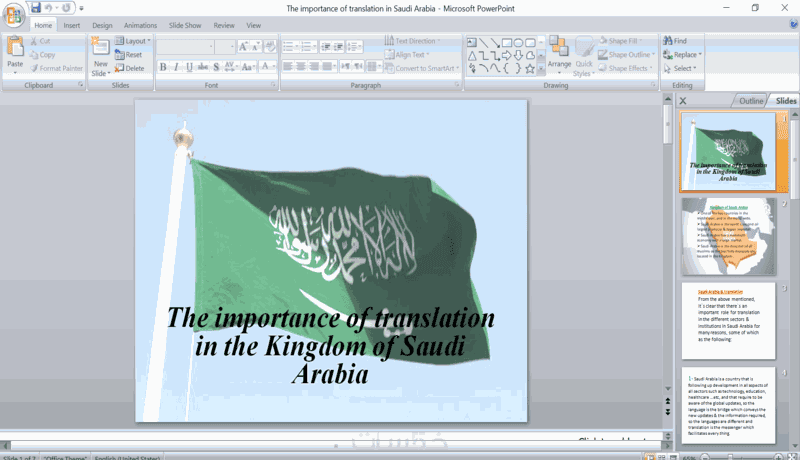
Task: Switch to the Design tab
Action: click(102, 25)
